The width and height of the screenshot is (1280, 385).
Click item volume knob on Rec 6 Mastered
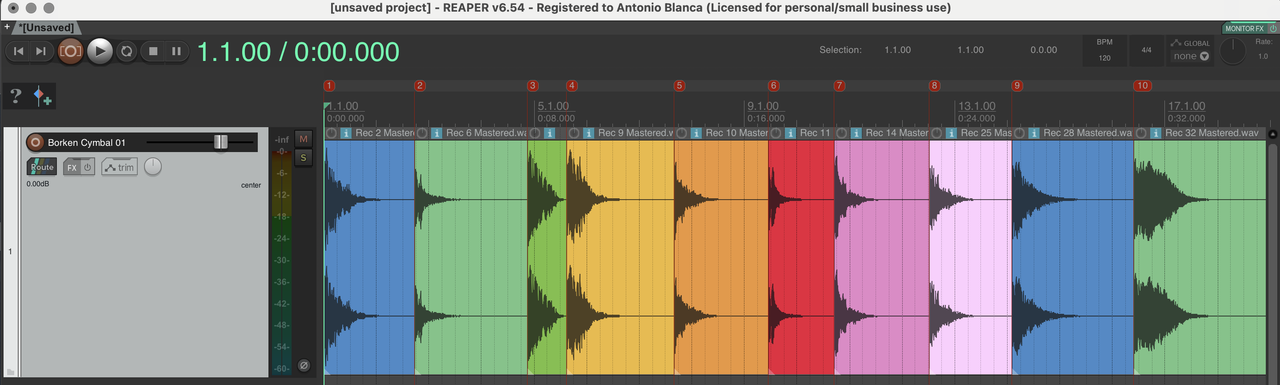[422, 133]
